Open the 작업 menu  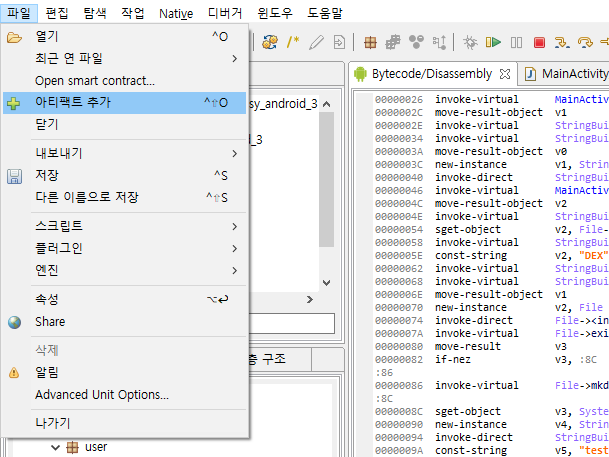pos(132,13)
